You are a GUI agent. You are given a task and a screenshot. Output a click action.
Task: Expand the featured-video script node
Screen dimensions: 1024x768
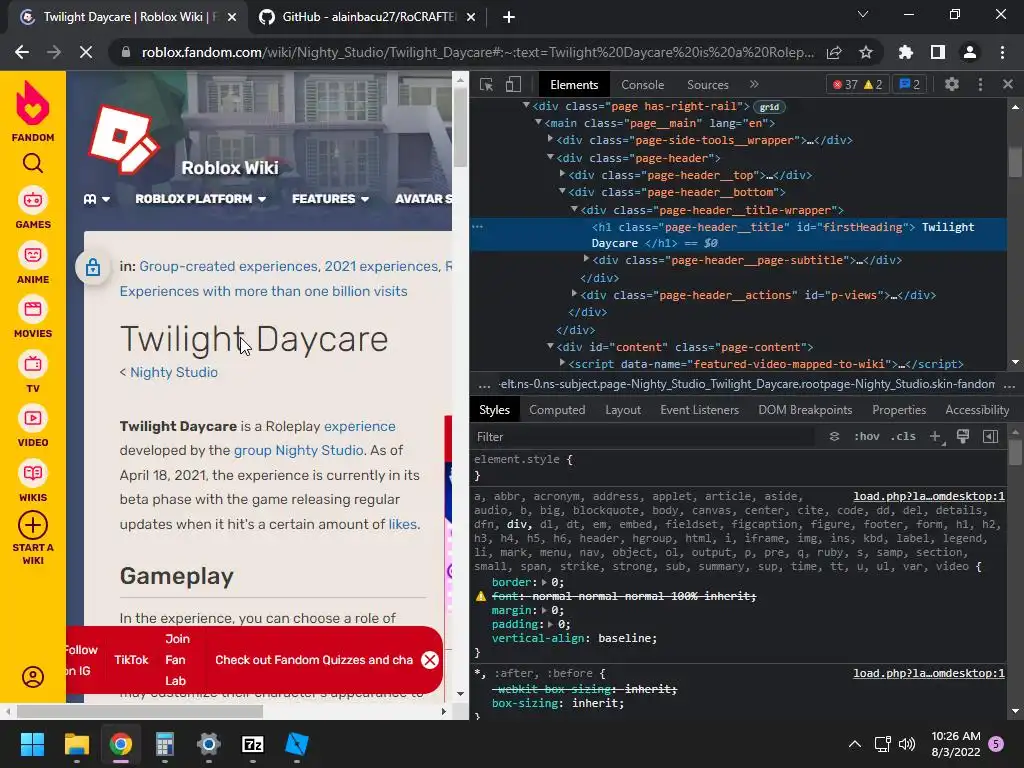(562, 362)
